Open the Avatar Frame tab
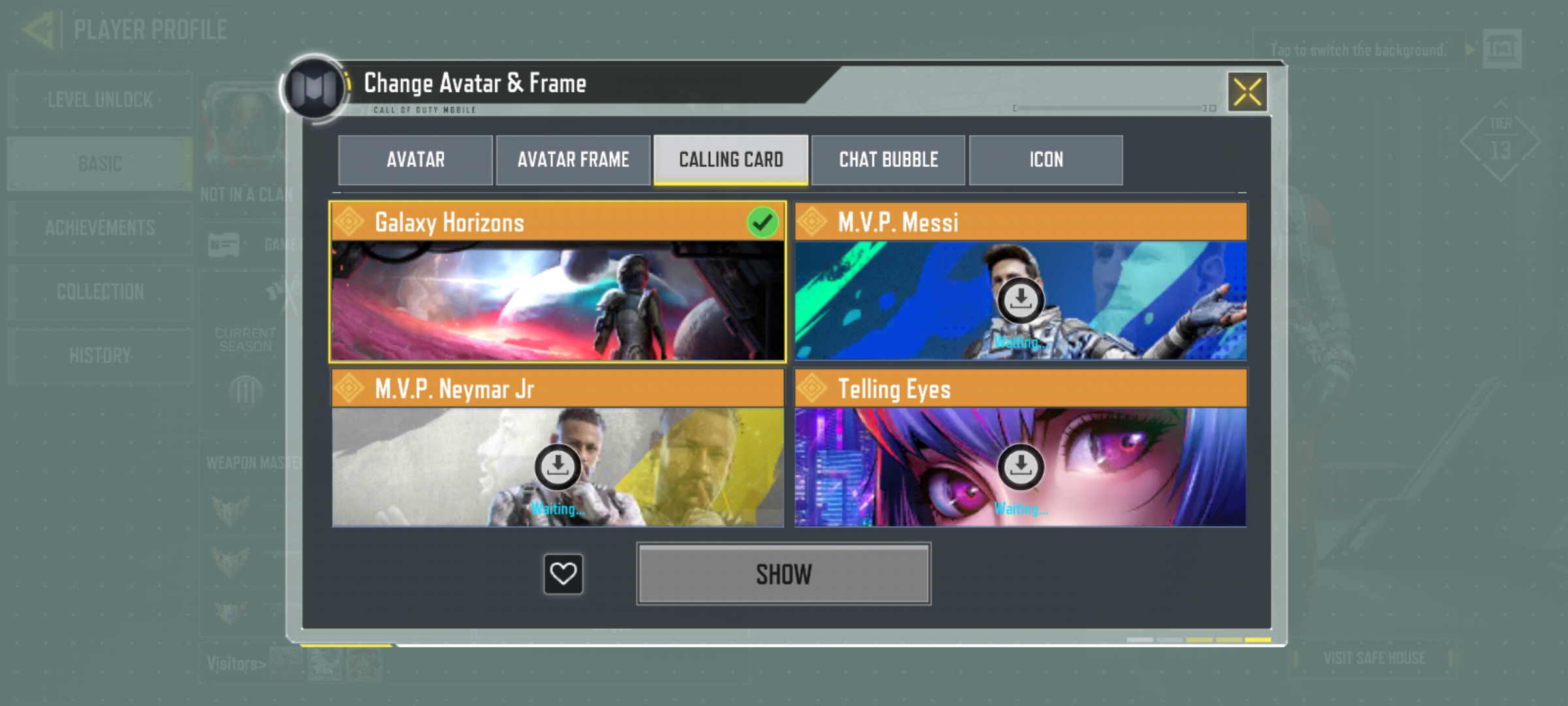This screenshot has height=706, width=1568. coord(573,160)
